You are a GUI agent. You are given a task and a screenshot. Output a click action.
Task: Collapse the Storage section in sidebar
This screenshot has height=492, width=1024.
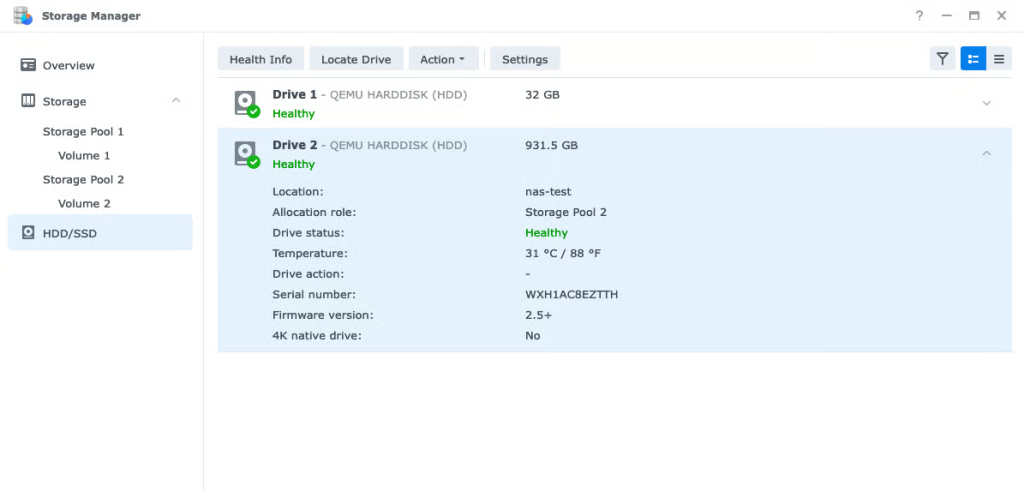tap(176, 100)
